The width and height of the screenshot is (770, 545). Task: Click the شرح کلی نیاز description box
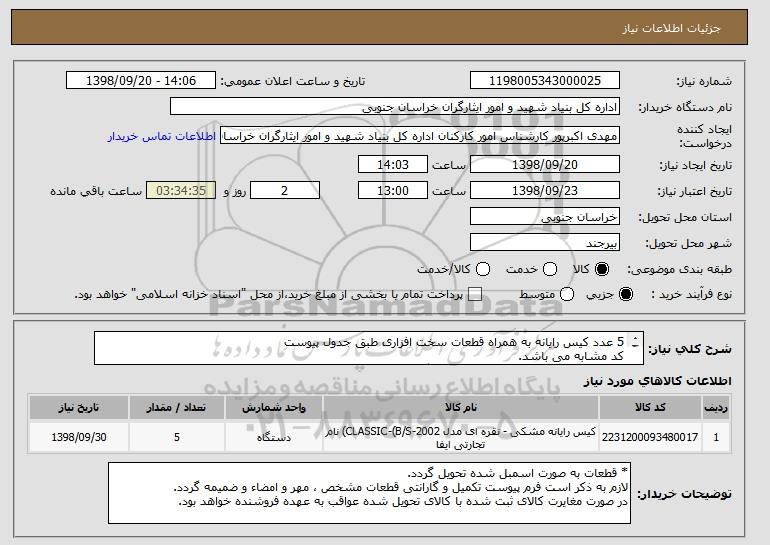369,348
